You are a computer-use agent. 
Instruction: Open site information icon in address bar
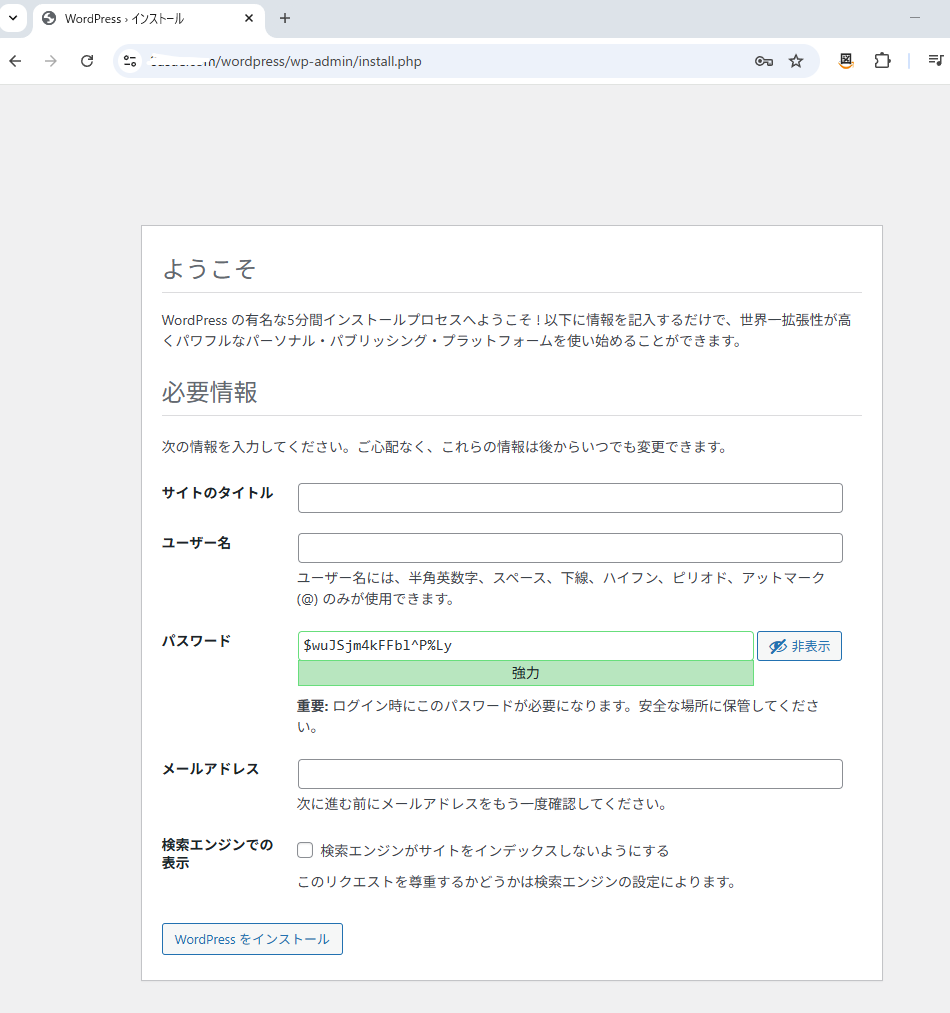click(x=130, y=61)
